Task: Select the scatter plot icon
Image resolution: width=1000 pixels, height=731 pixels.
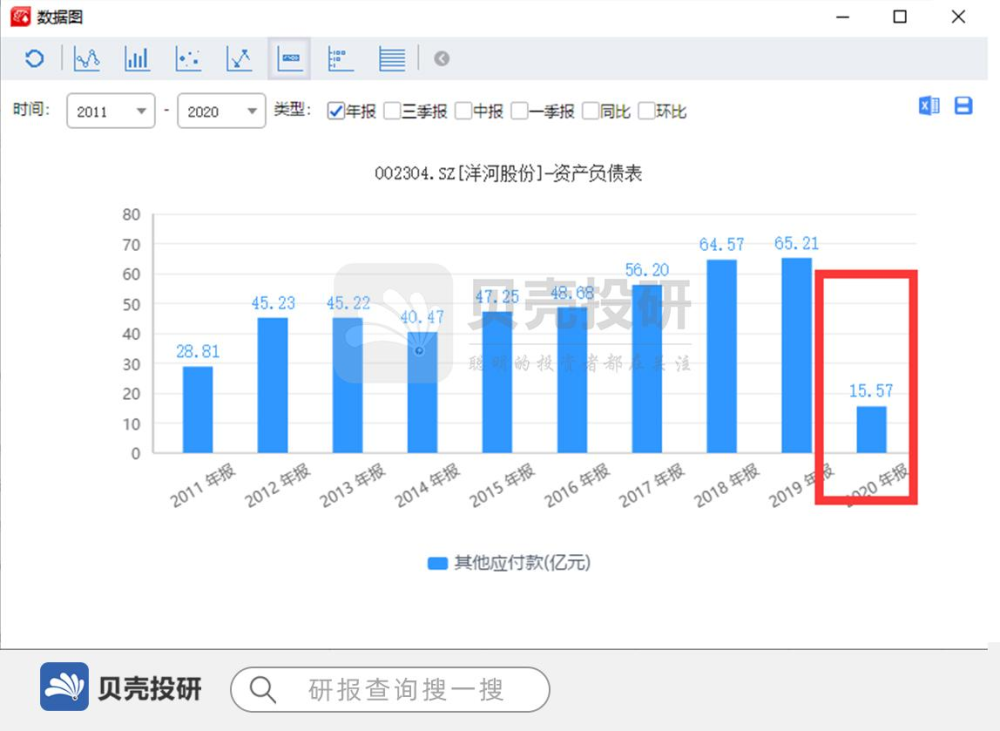Action: pyautogui.click(x=188, y=59)
